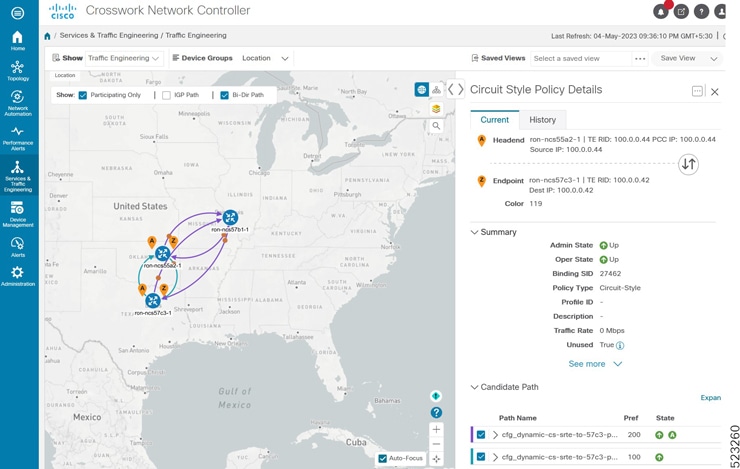Click the Unused info icon
The height and width of the screenshot is (469, 740).
click(620, 345)
